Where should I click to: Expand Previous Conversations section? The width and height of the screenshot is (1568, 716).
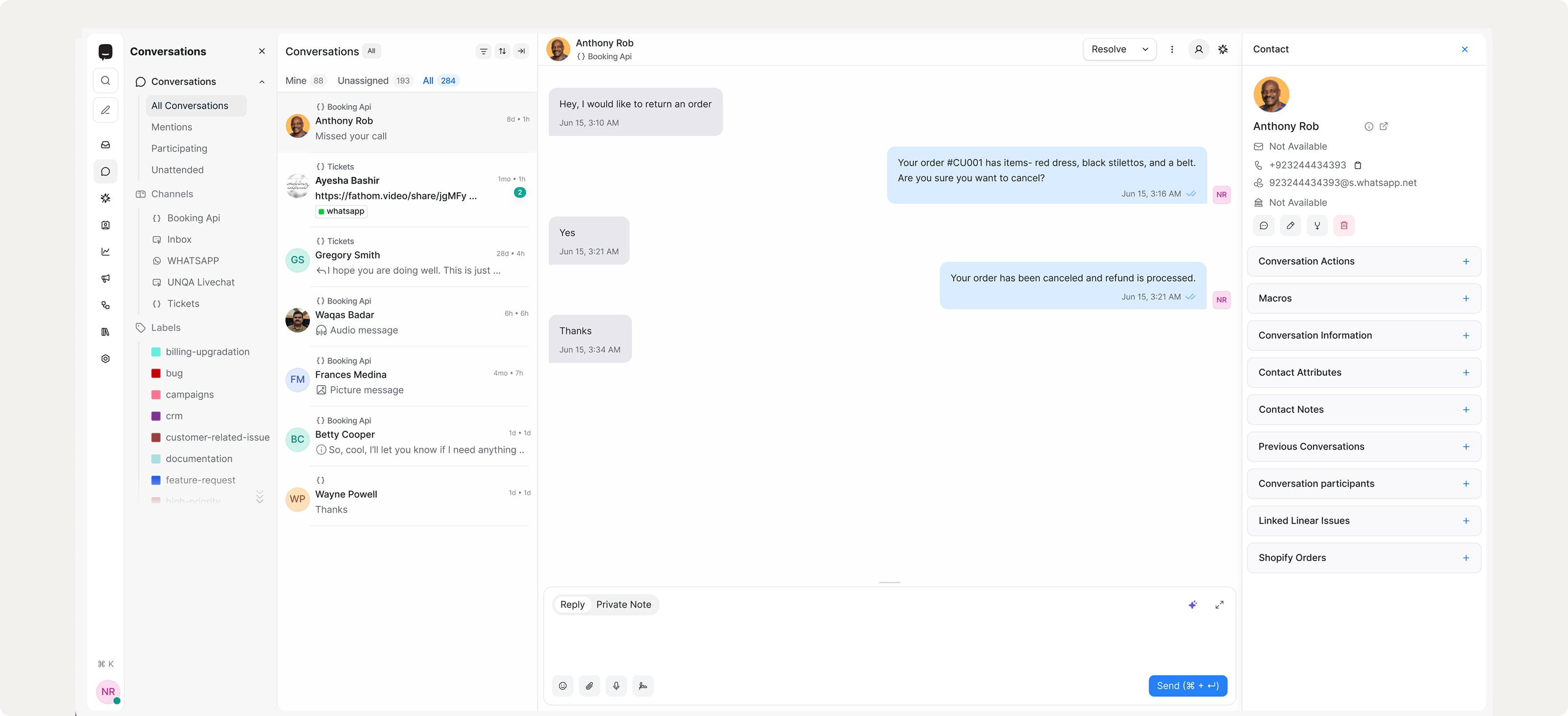click(1364, 447)
